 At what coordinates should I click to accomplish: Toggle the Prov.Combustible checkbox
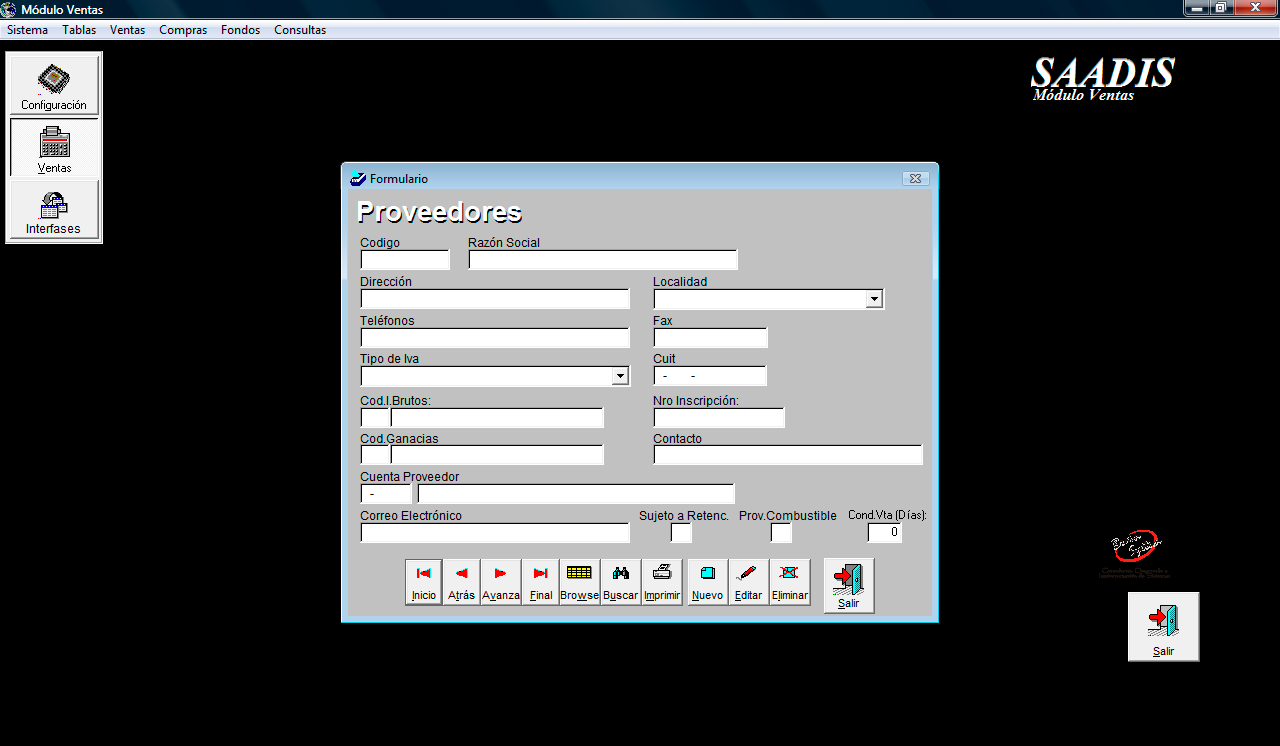click(x=781, y=533)
